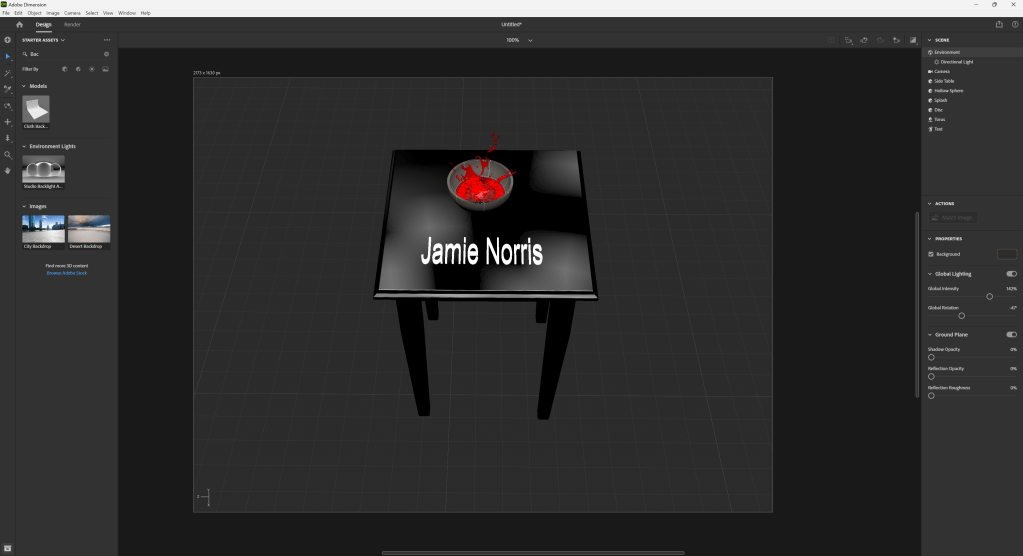Select the Magic Wand tool
Screen dimensions: 1023x556
tap(8, 73)
